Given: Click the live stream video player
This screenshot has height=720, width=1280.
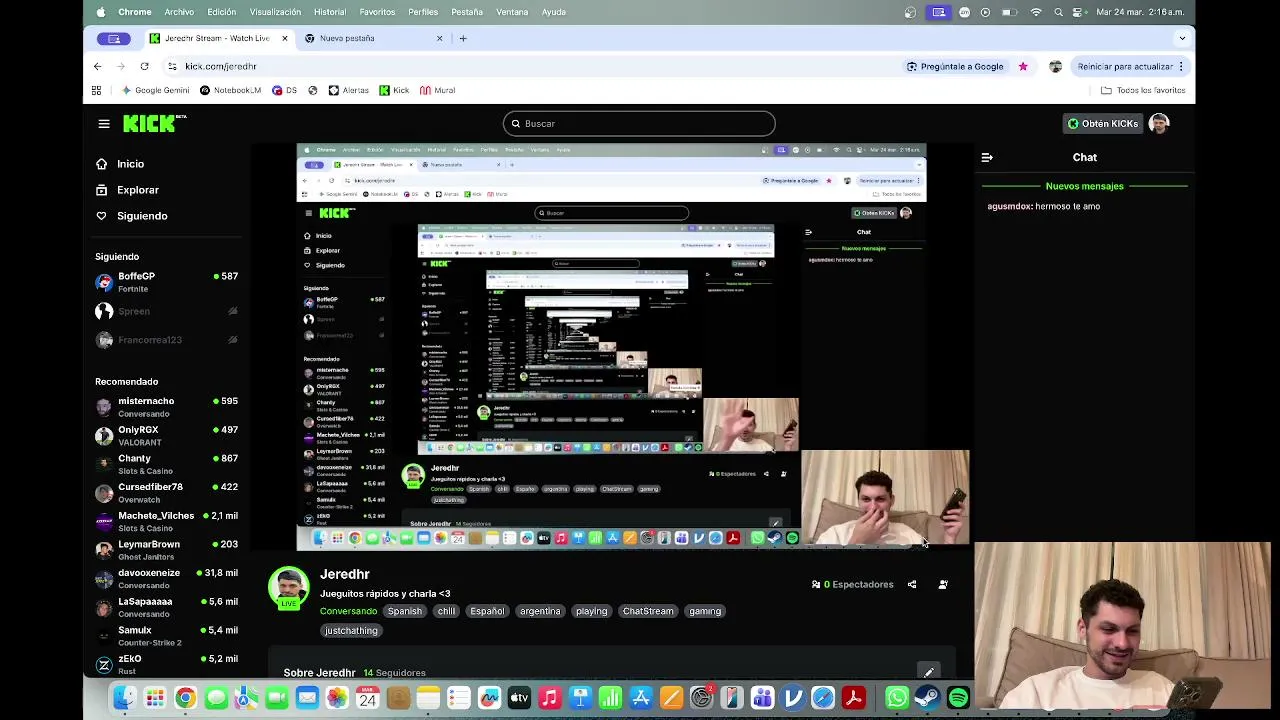Looking at the screenshot, I should tap(612, 347).
